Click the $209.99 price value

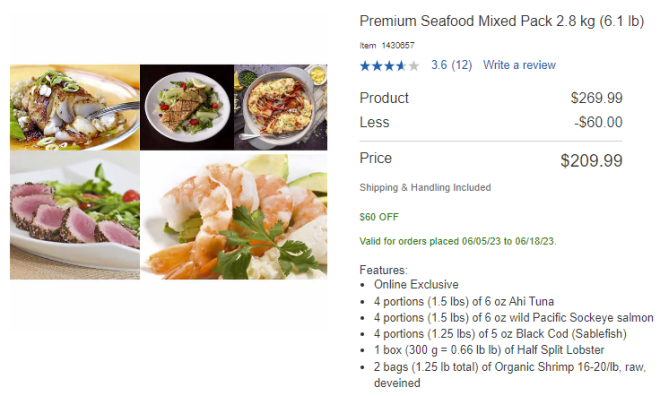tap(591, 160)
